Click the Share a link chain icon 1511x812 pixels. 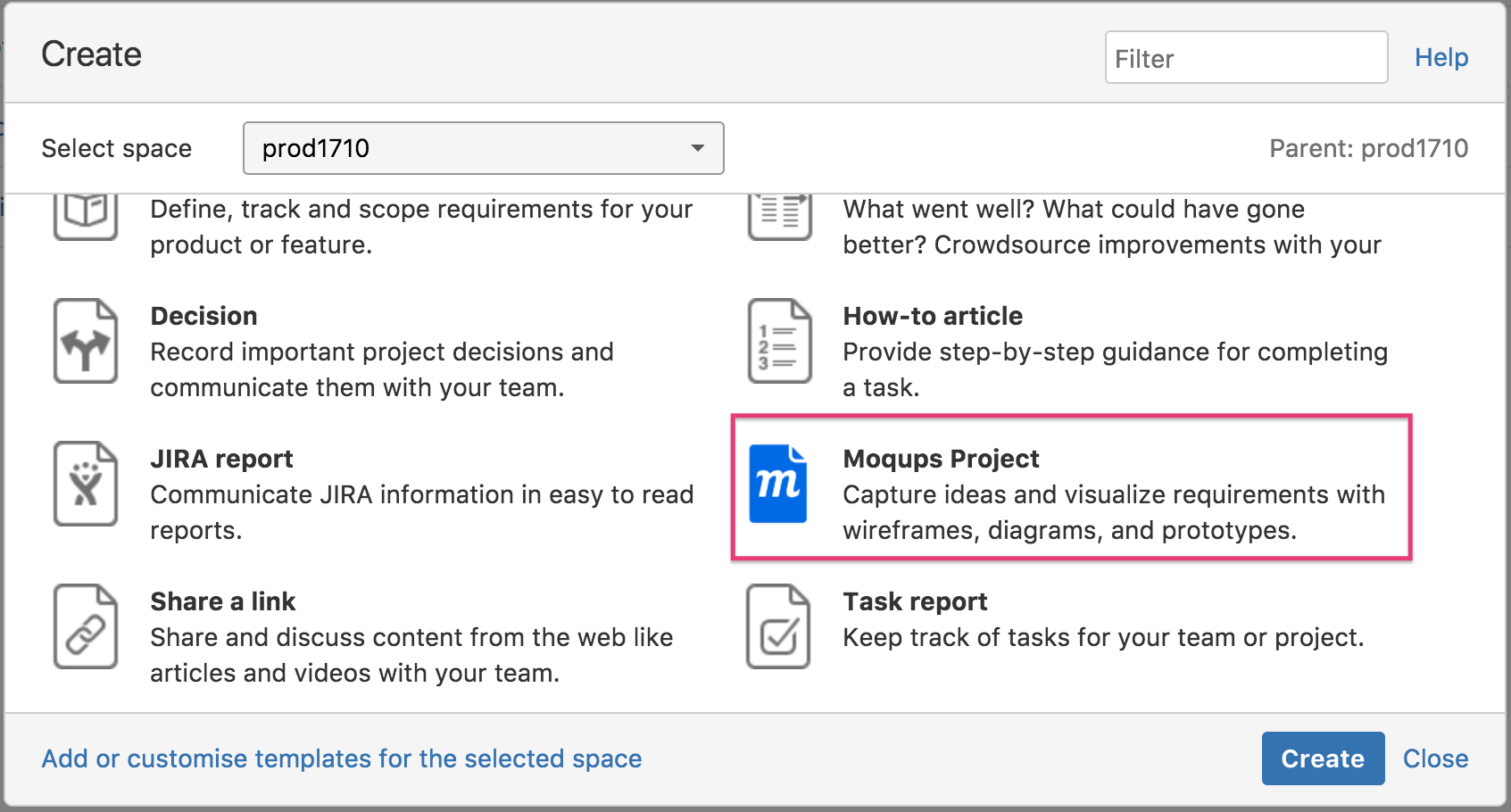86,626
